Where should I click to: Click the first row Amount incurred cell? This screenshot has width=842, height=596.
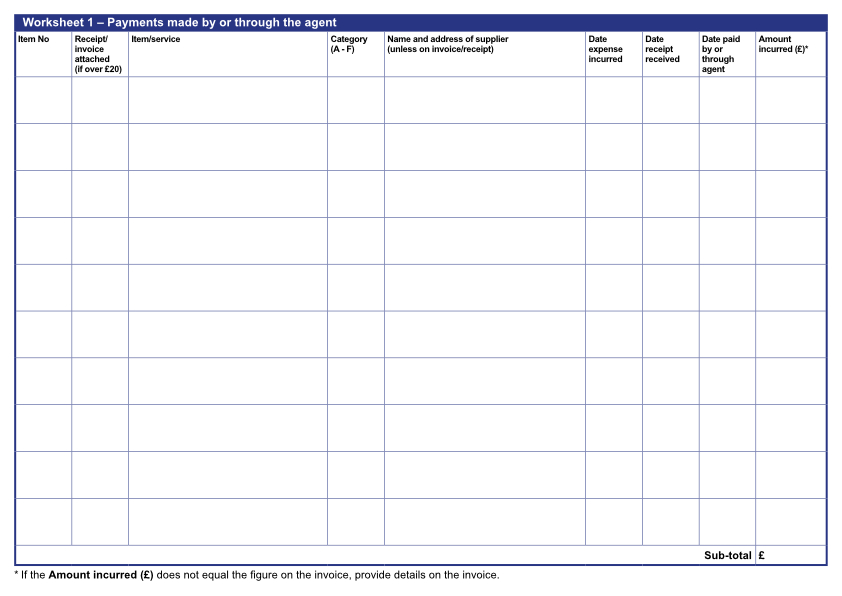pos(790,100)
